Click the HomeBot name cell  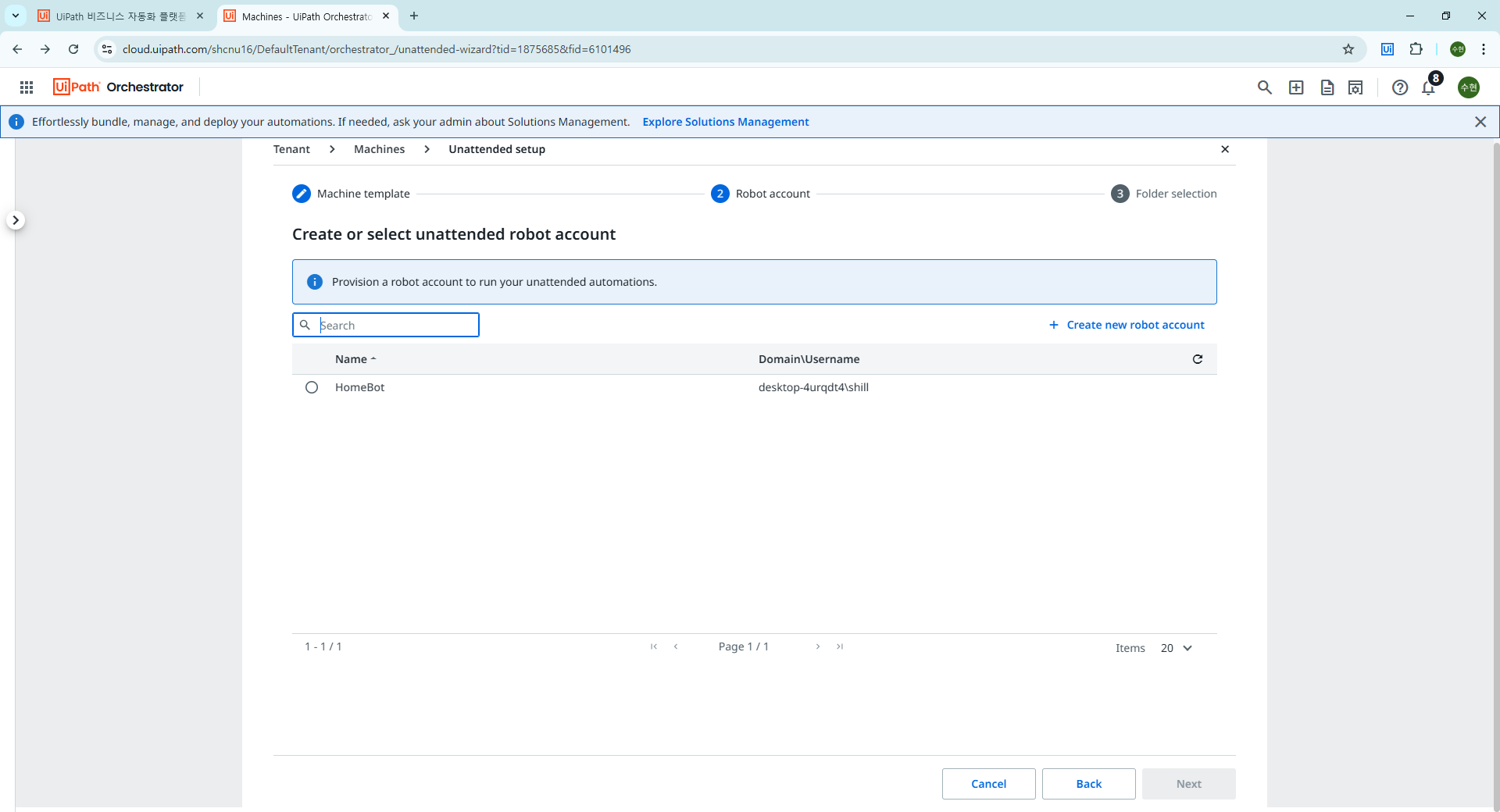point(359,387)
